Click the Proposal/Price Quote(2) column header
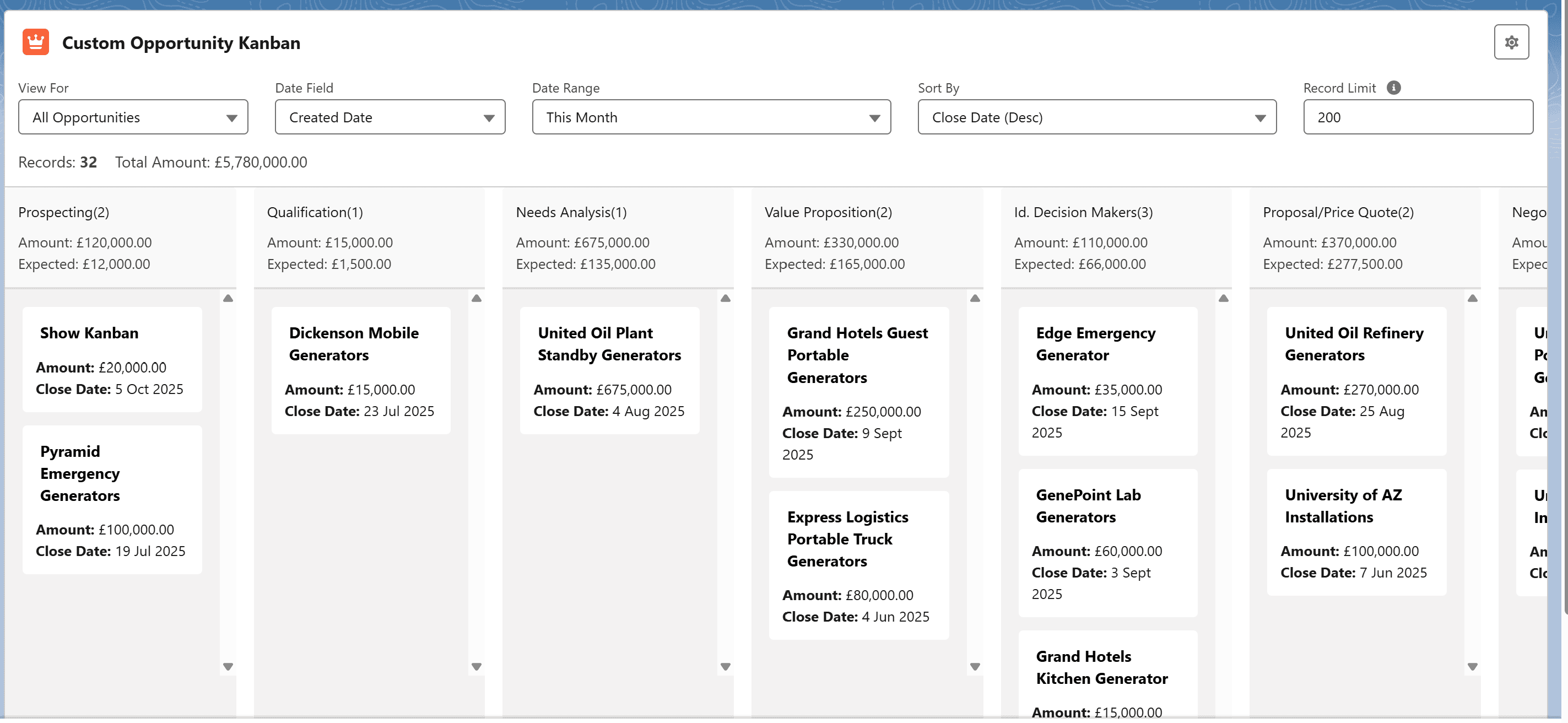This screenshot has width=1568, height=723. pos(1338,212)
